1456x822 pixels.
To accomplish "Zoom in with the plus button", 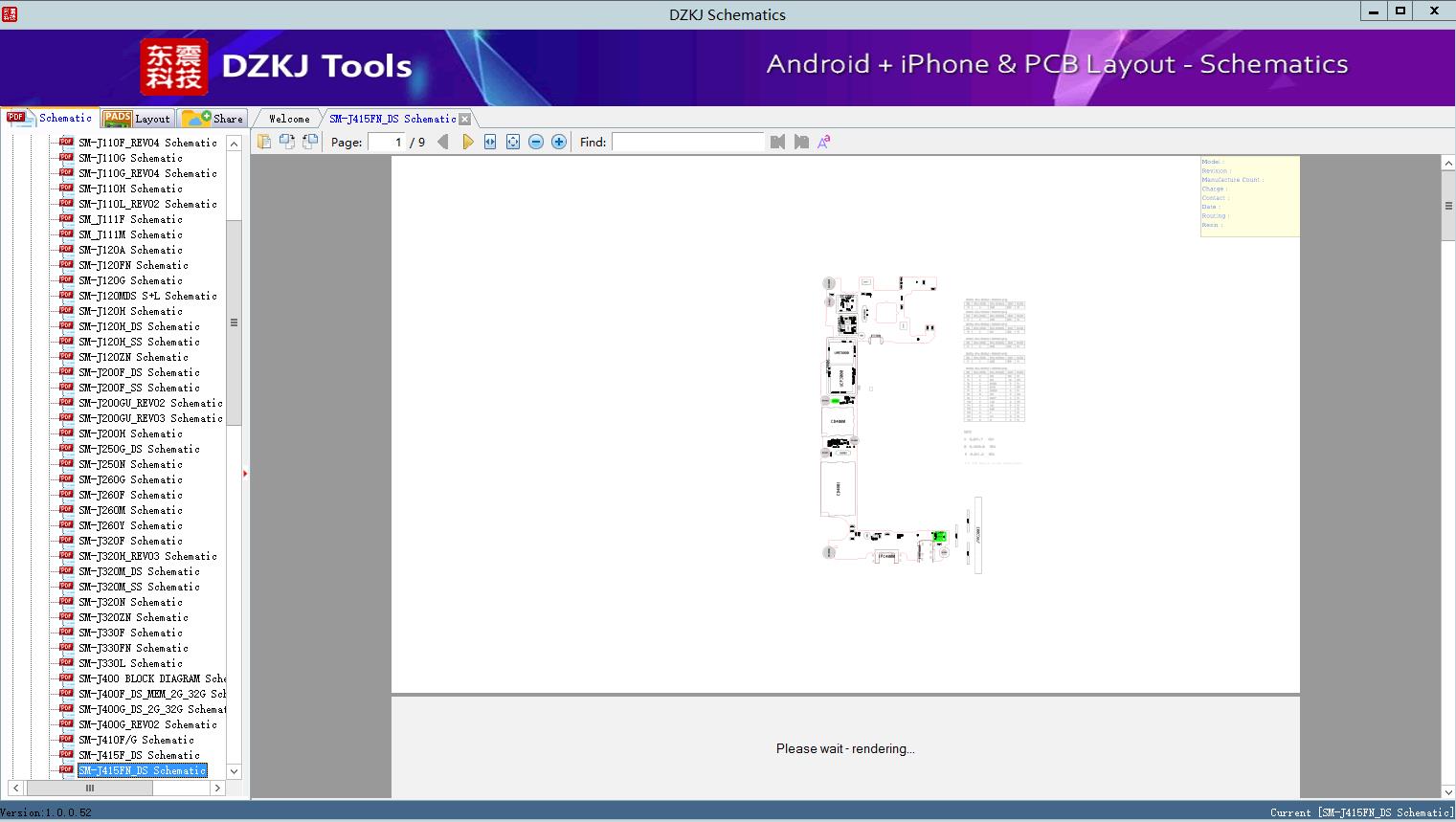I will [x=559, y=142].
